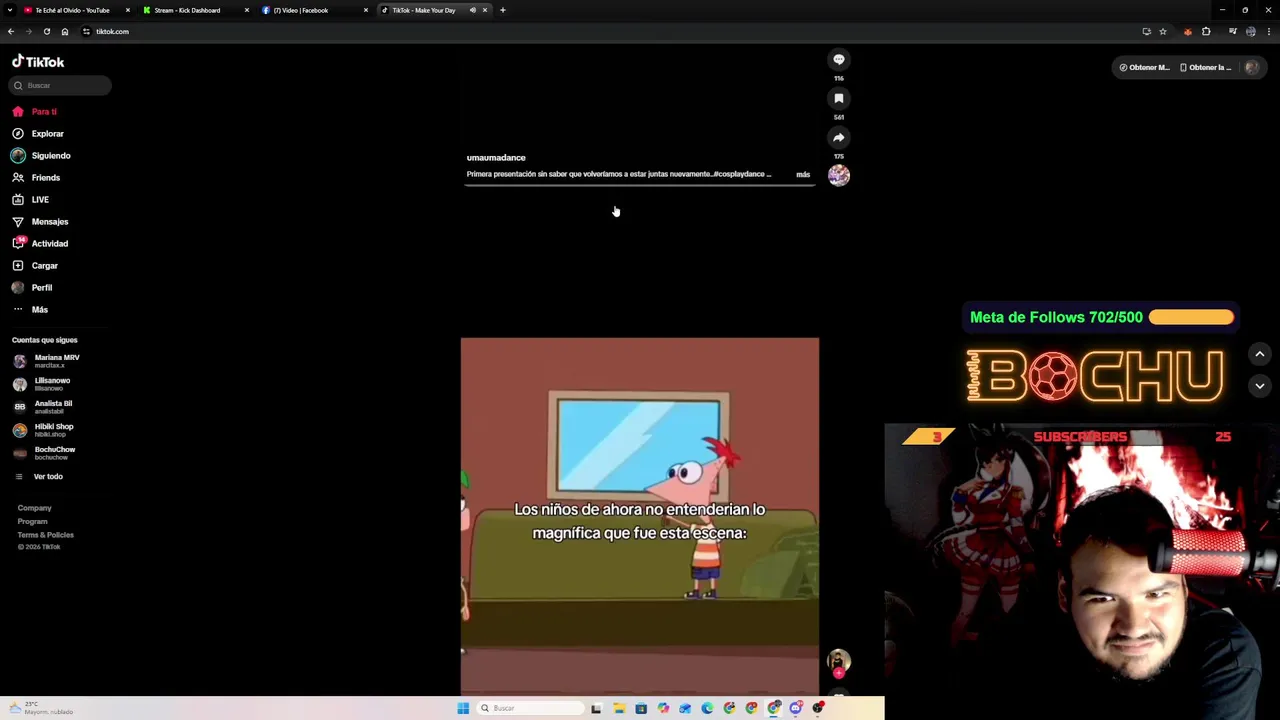1280x720 pixels.
Task: Open LIVE in the sidebar
Action: 40,199
